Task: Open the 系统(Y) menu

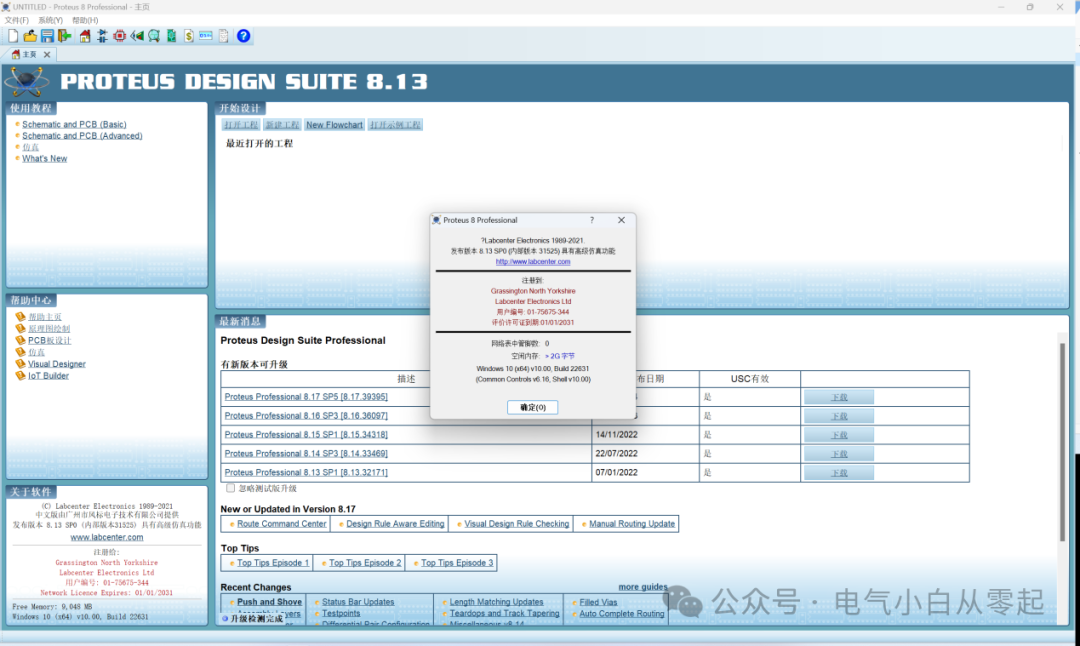Action: click(50, 21)
